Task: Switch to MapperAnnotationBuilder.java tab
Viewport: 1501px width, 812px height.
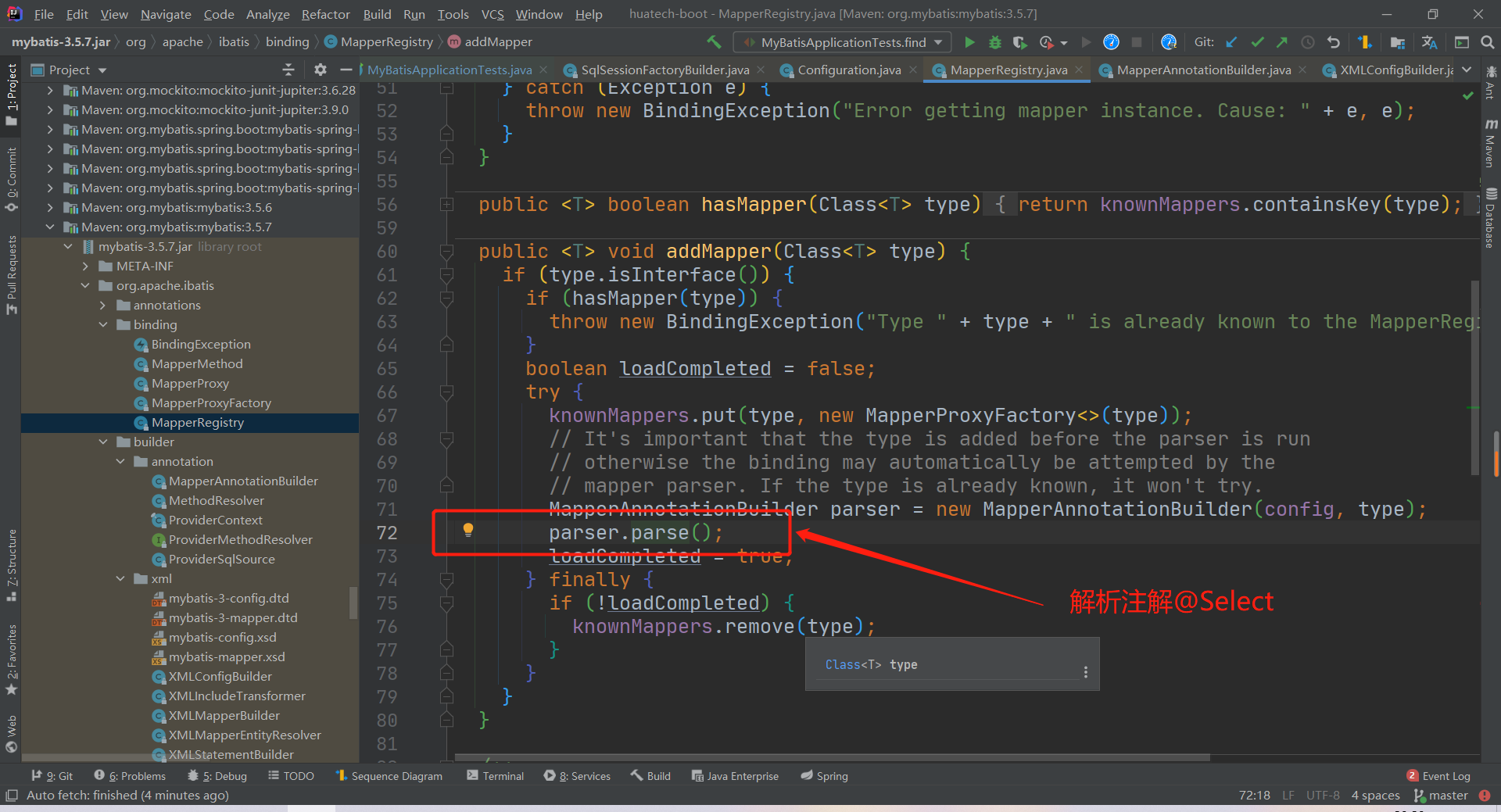Action: pos(1204,70)
